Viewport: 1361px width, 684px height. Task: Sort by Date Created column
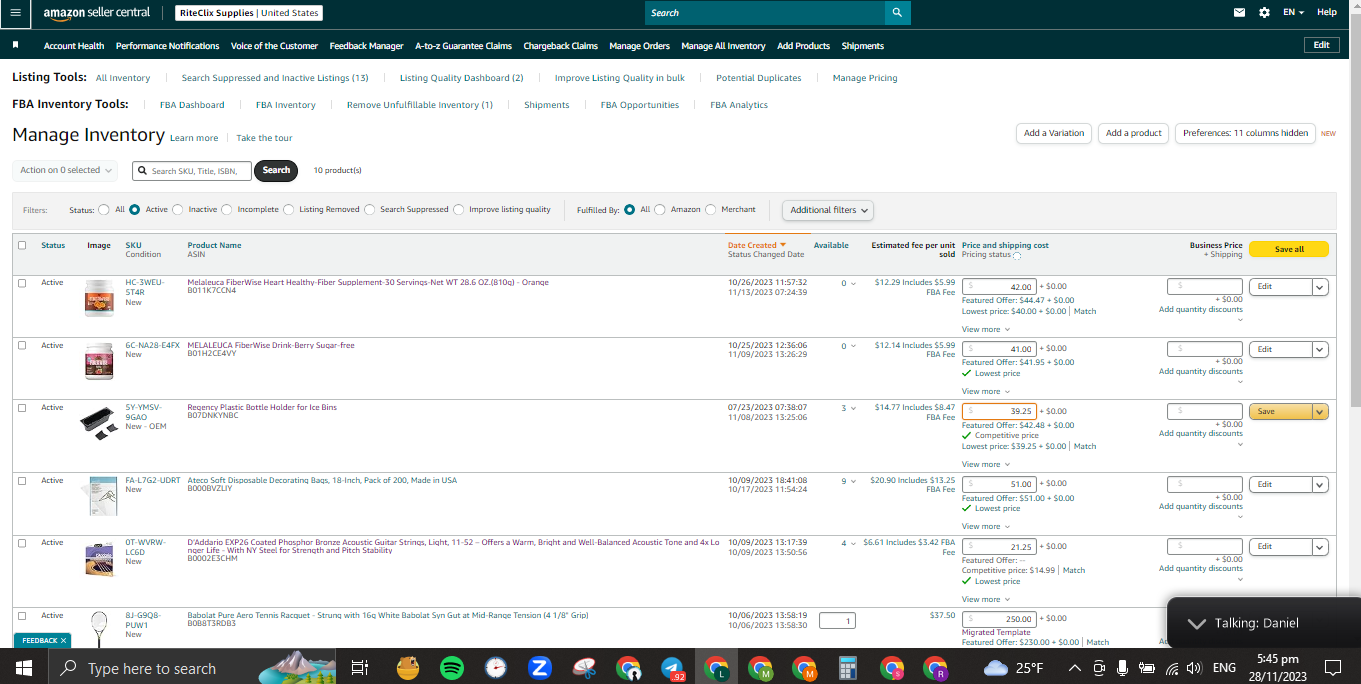click(x=756, y=245)
